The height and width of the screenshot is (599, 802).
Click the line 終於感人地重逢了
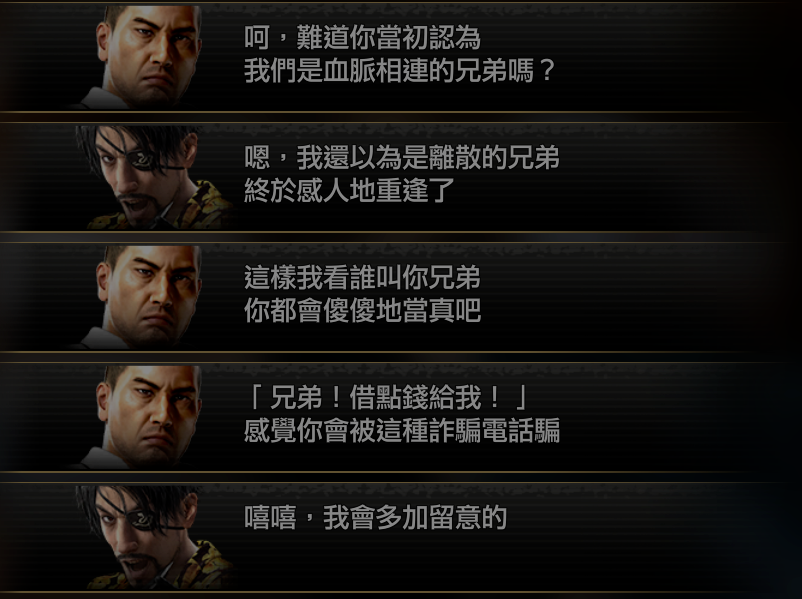click(349, 190)
